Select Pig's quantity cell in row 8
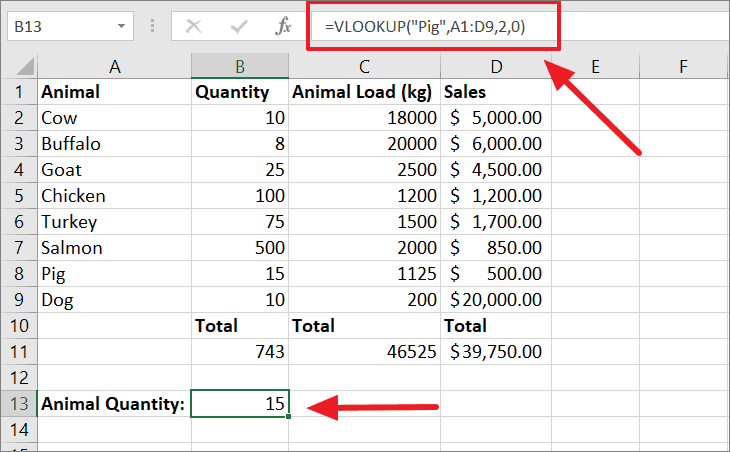This screenshot has height=452, width=730. pos(240,274)
